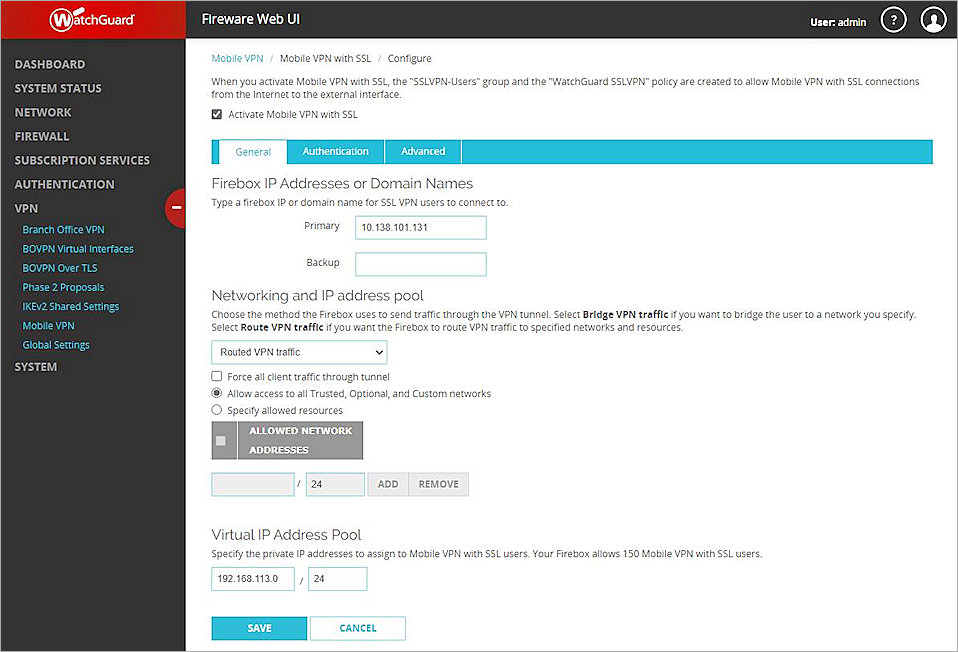Image resolution: width=958 pixels, height=652 pixels.
Task: Follow the Mobile VPN breadcrumb link
Action: tap(237, 58)
